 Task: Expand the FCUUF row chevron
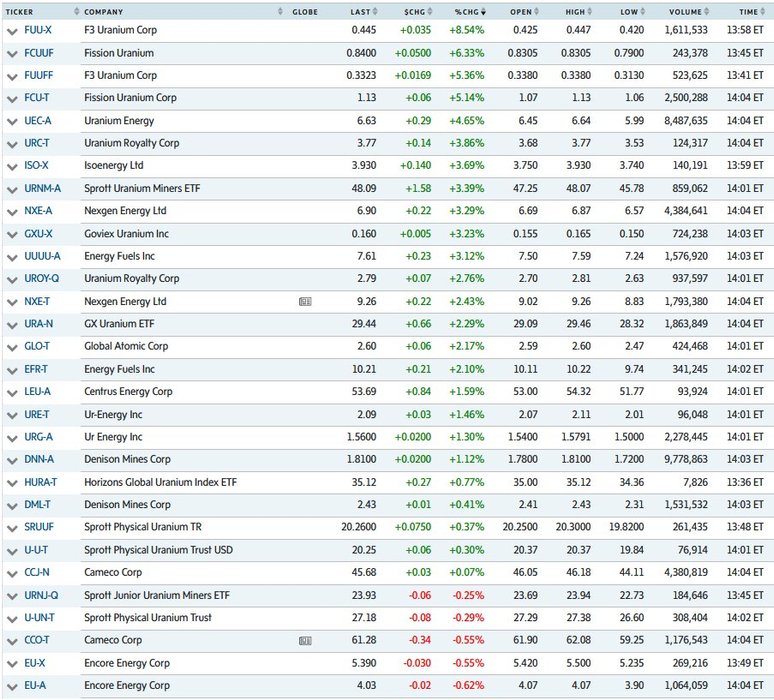12,54
